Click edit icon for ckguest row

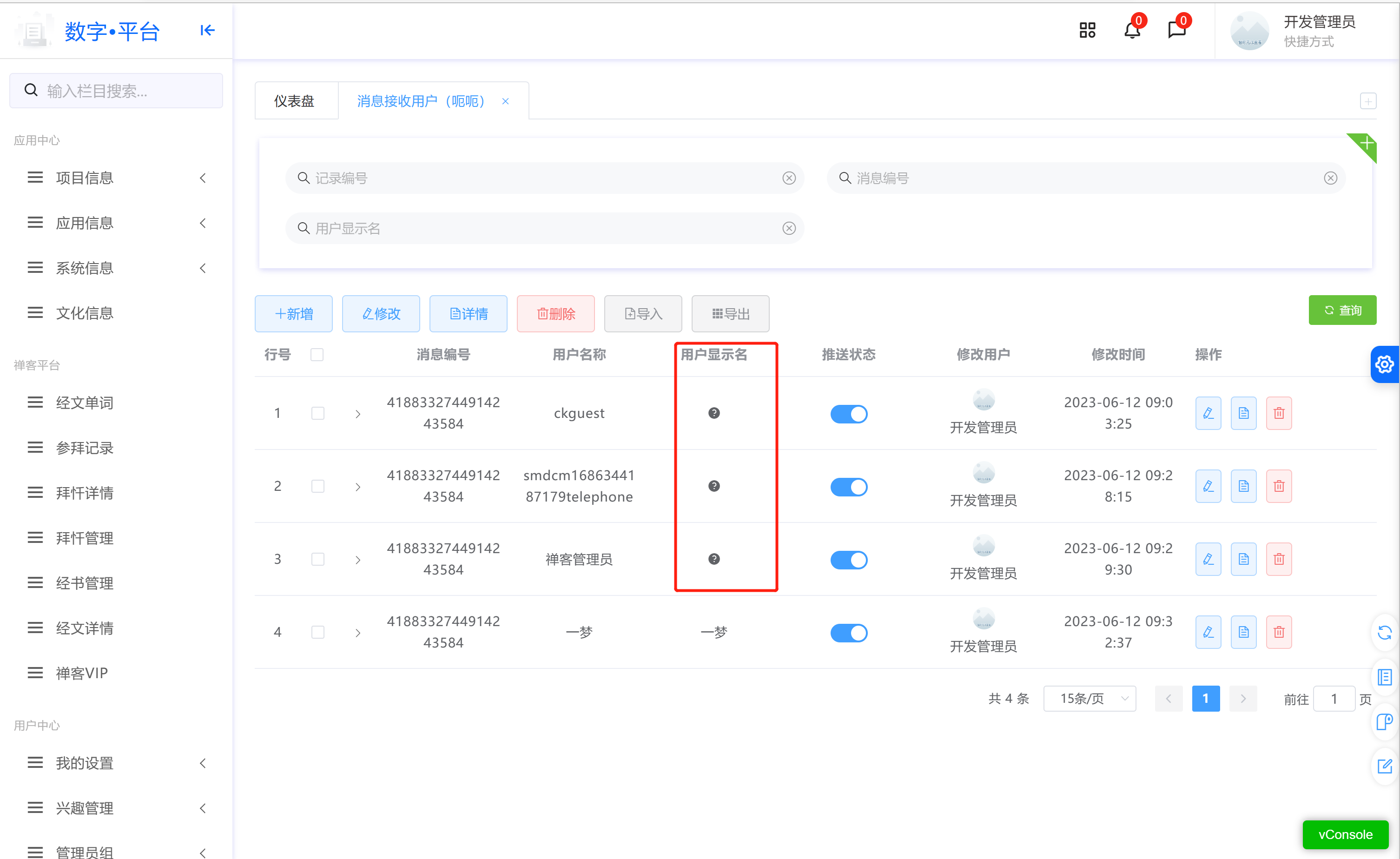click(1208, 413)
